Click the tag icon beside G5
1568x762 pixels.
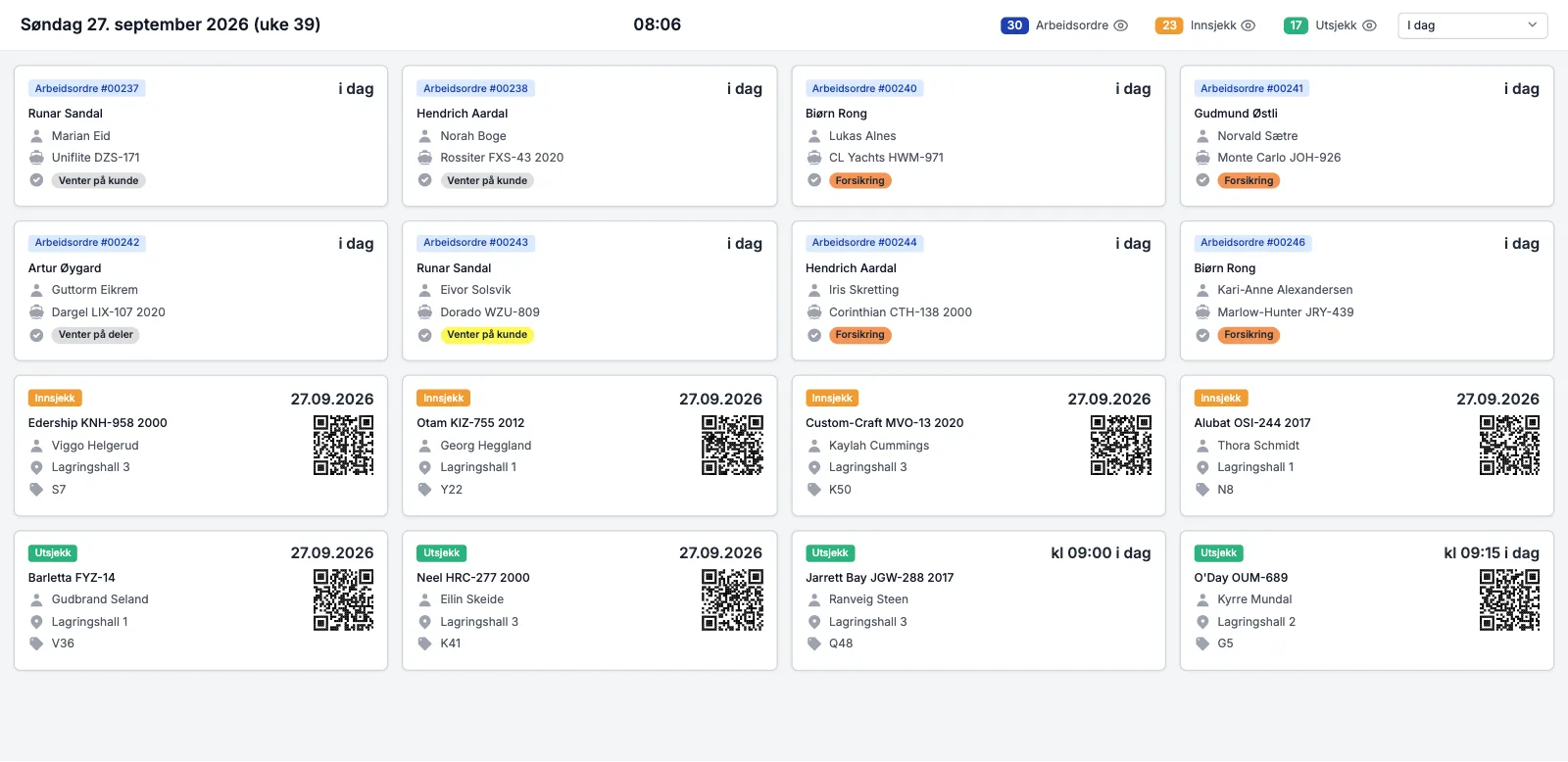coord(1202,643)
